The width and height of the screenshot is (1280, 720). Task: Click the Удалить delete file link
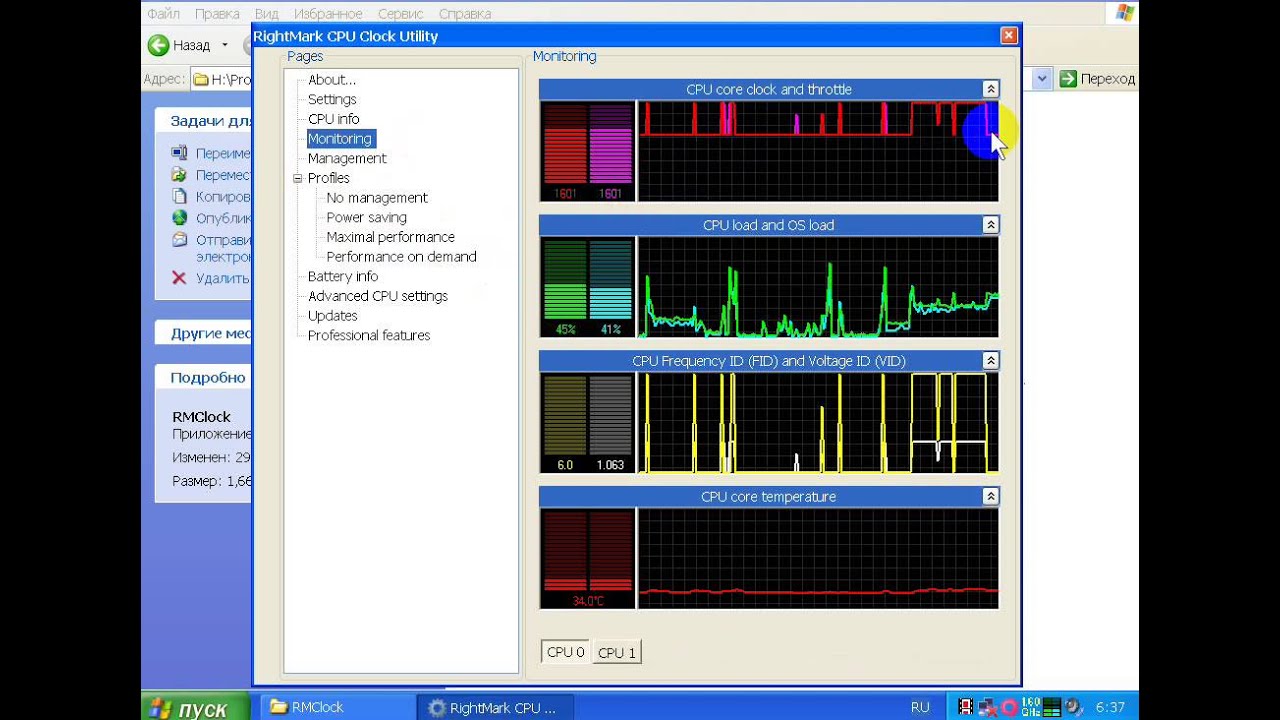[x=222, y=278]
